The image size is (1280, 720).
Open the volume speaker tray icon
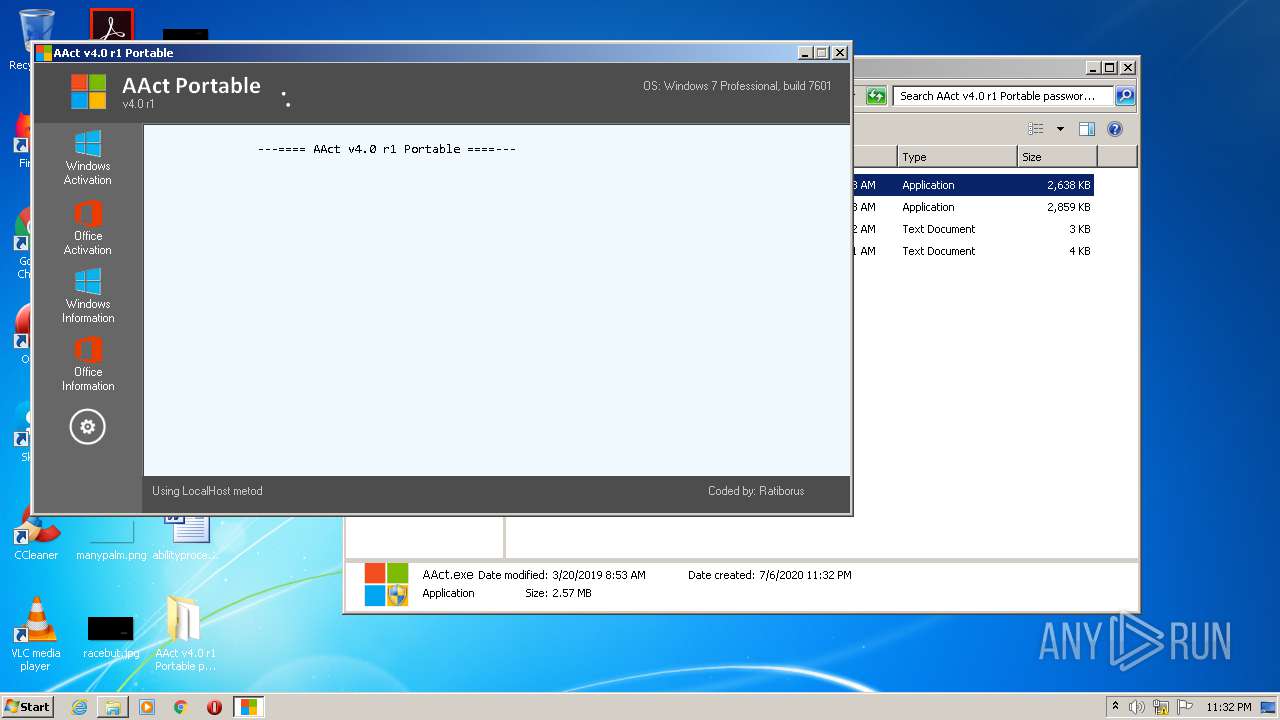(1136, 707)
